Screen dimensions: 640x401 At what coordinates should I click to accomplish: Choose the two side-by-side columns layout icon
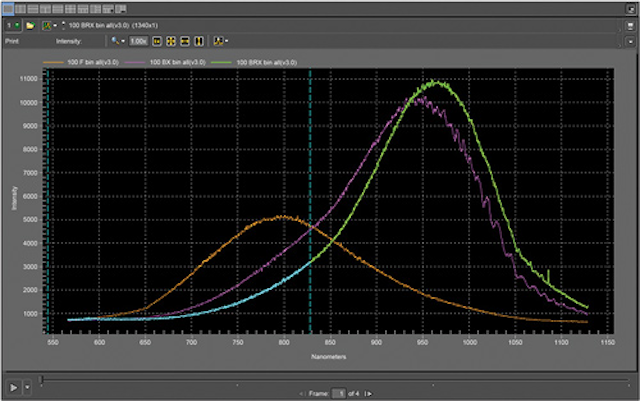tap(20, 9)
